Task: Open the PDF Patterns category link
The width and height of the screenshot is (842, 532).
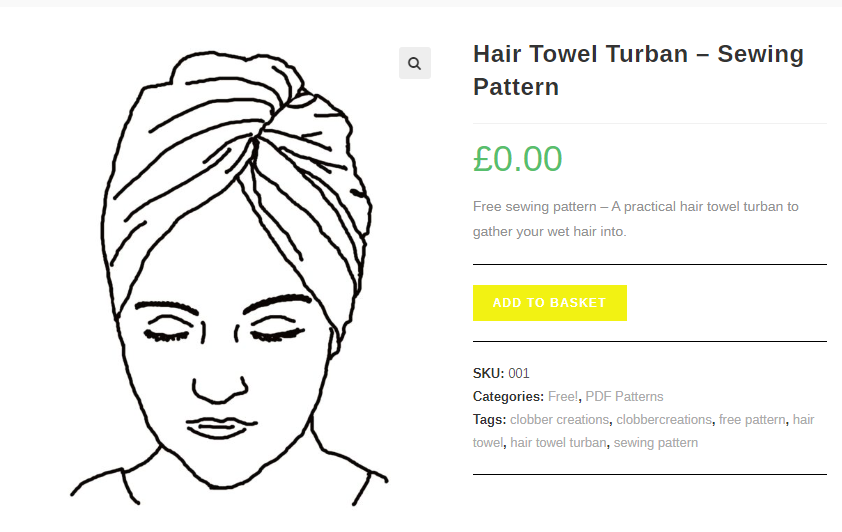Action: tap(624, 396)
